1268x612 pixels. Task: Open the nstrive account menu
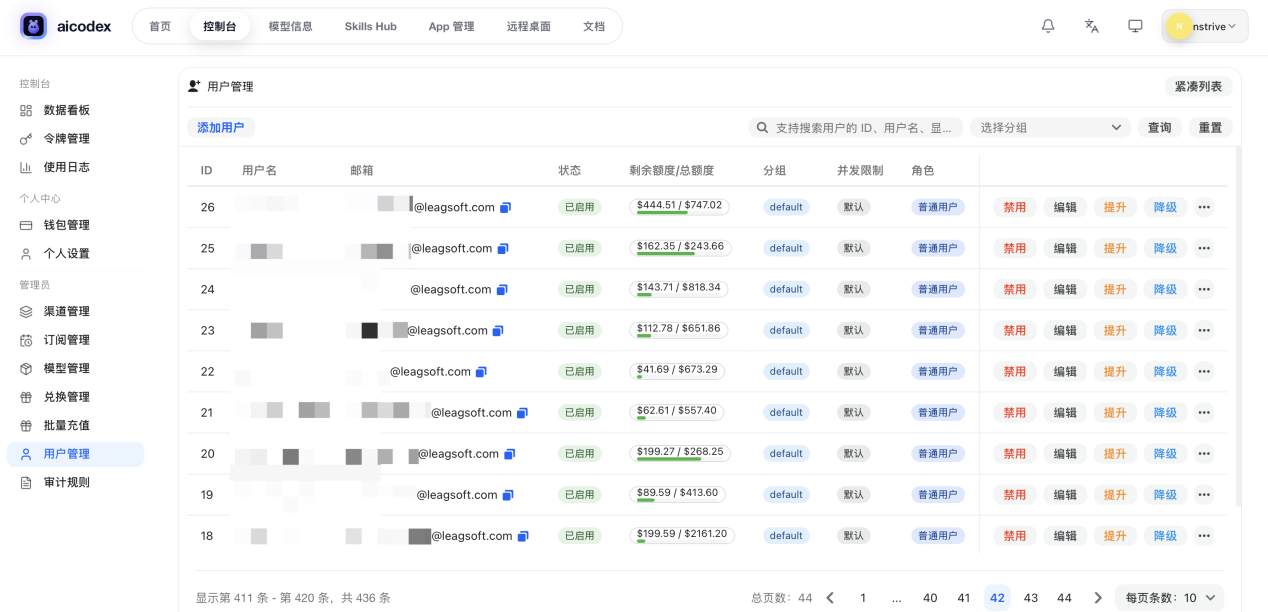[1205, 26]
